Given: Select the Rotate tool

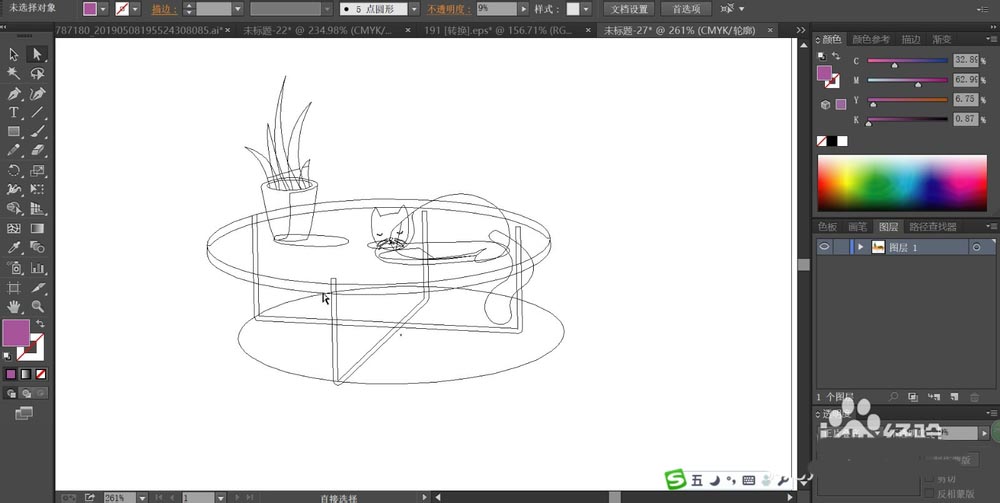Looking at the screenshot, I should (x=13, y=170).
